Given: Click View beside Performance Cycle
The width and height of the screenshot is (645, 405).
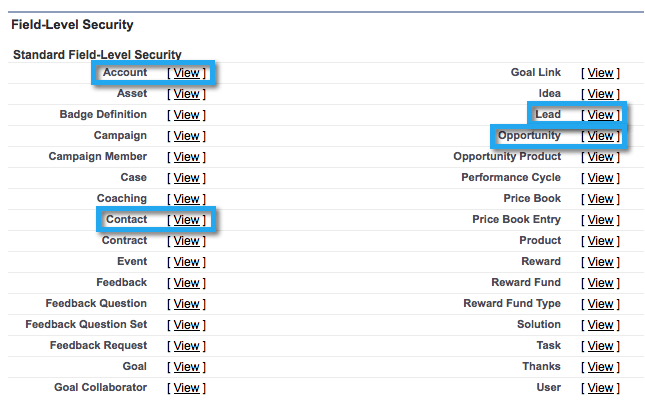Looking at the screenshot, I should click(601, 178).
